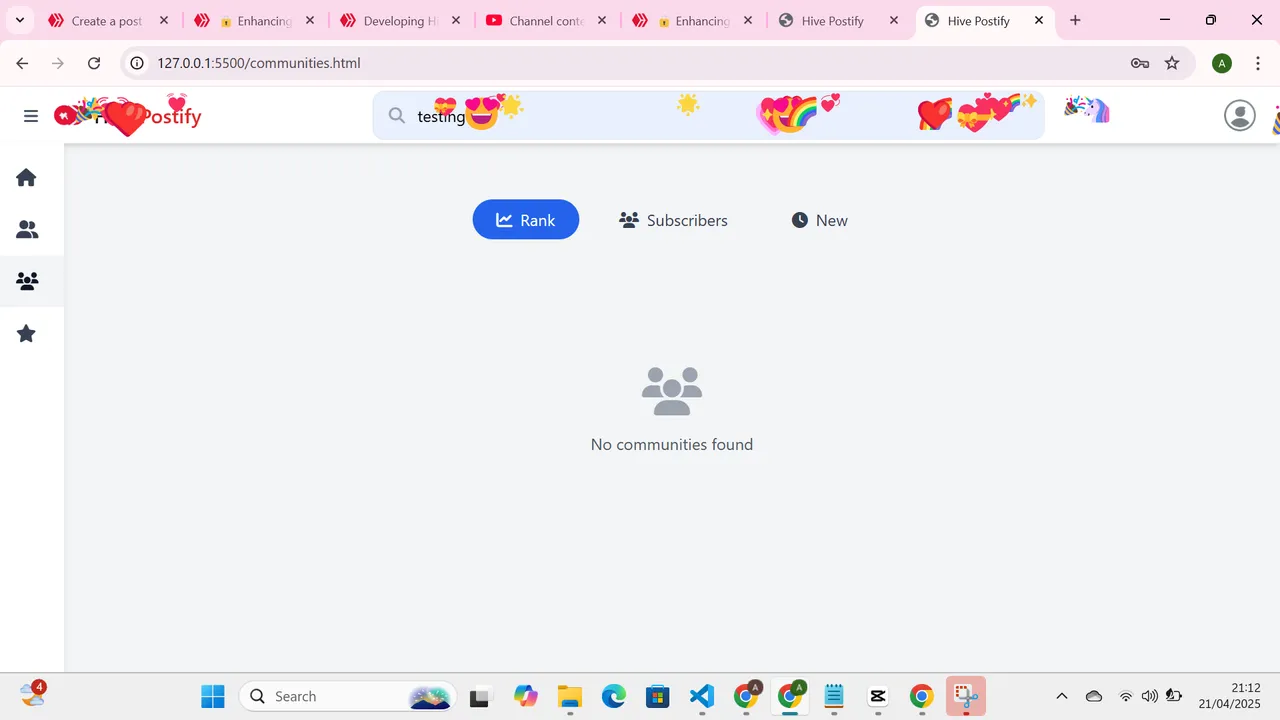Open the Windows Start menu
This screenshot has height=720, width=1280.
click(213, 696)
